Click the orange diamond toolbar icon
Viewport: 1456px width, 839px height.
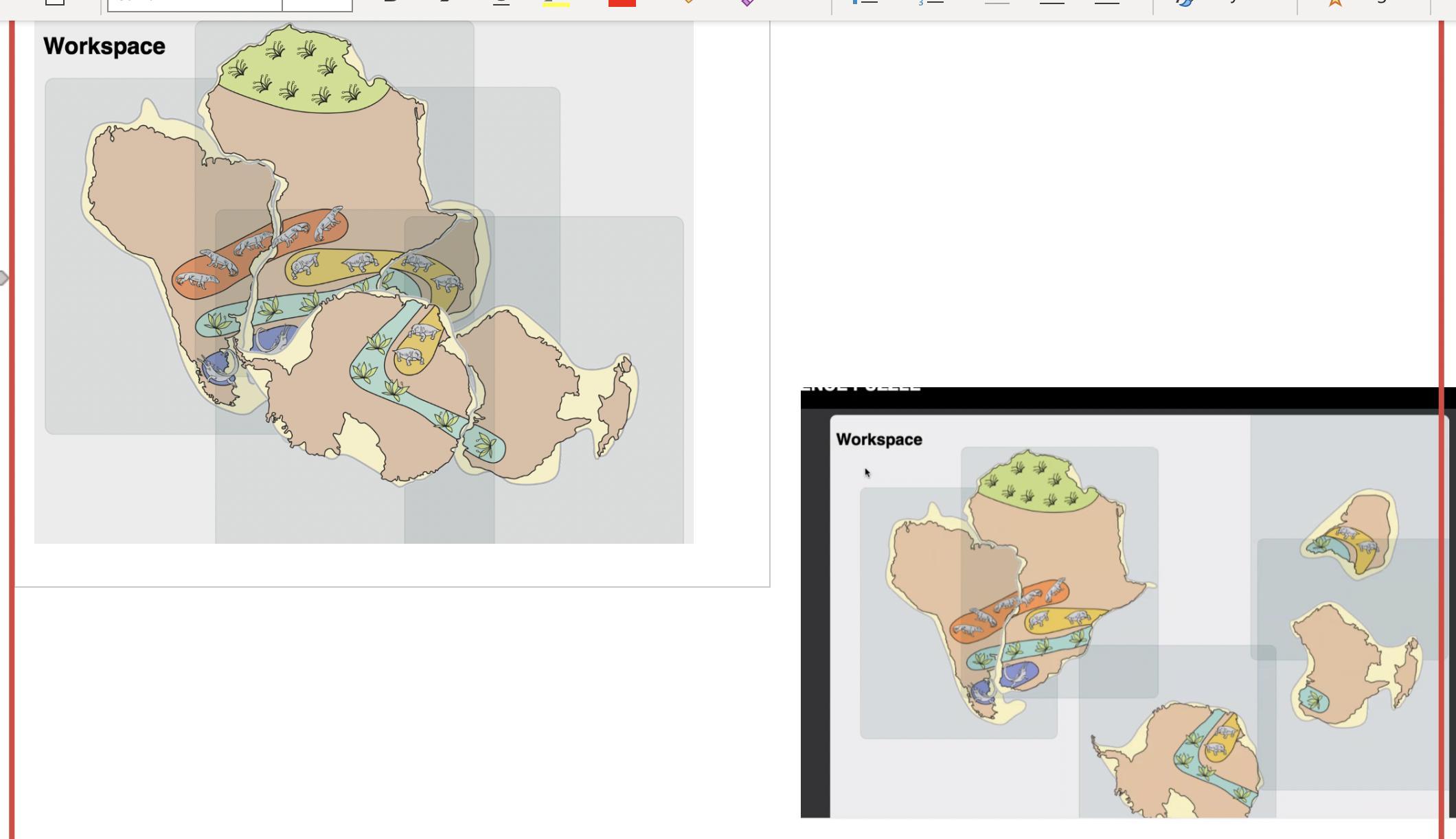687,3
